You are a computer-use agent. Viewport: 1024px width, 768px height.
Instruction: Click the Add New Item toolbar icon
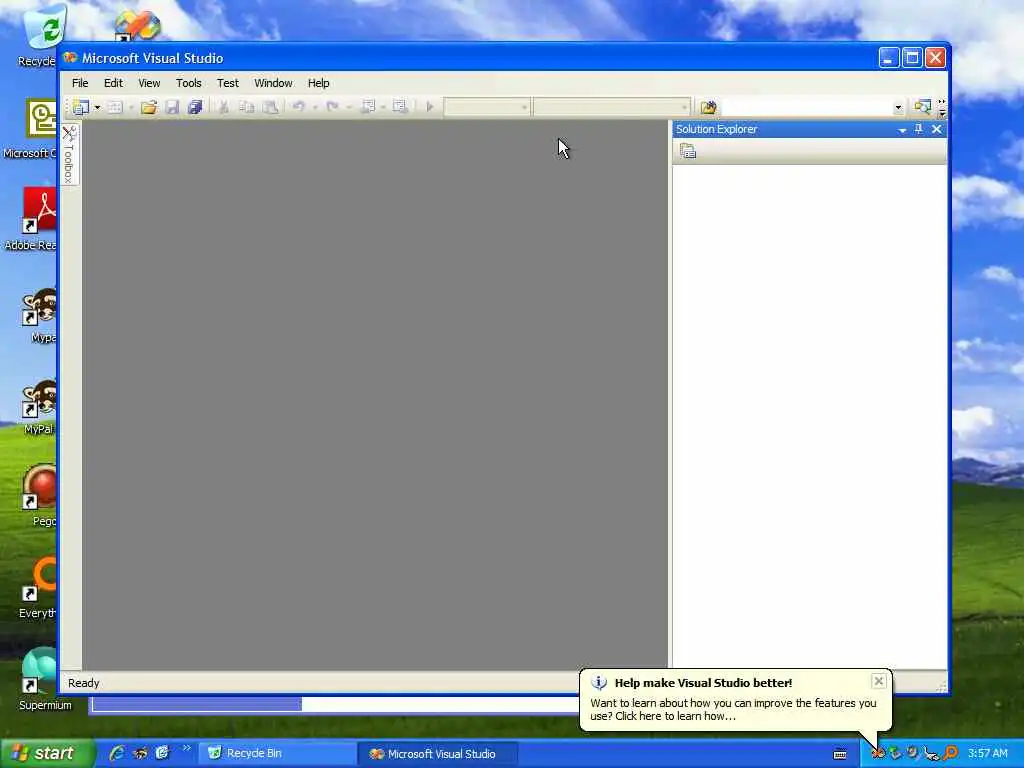click(x=115, y=107)
